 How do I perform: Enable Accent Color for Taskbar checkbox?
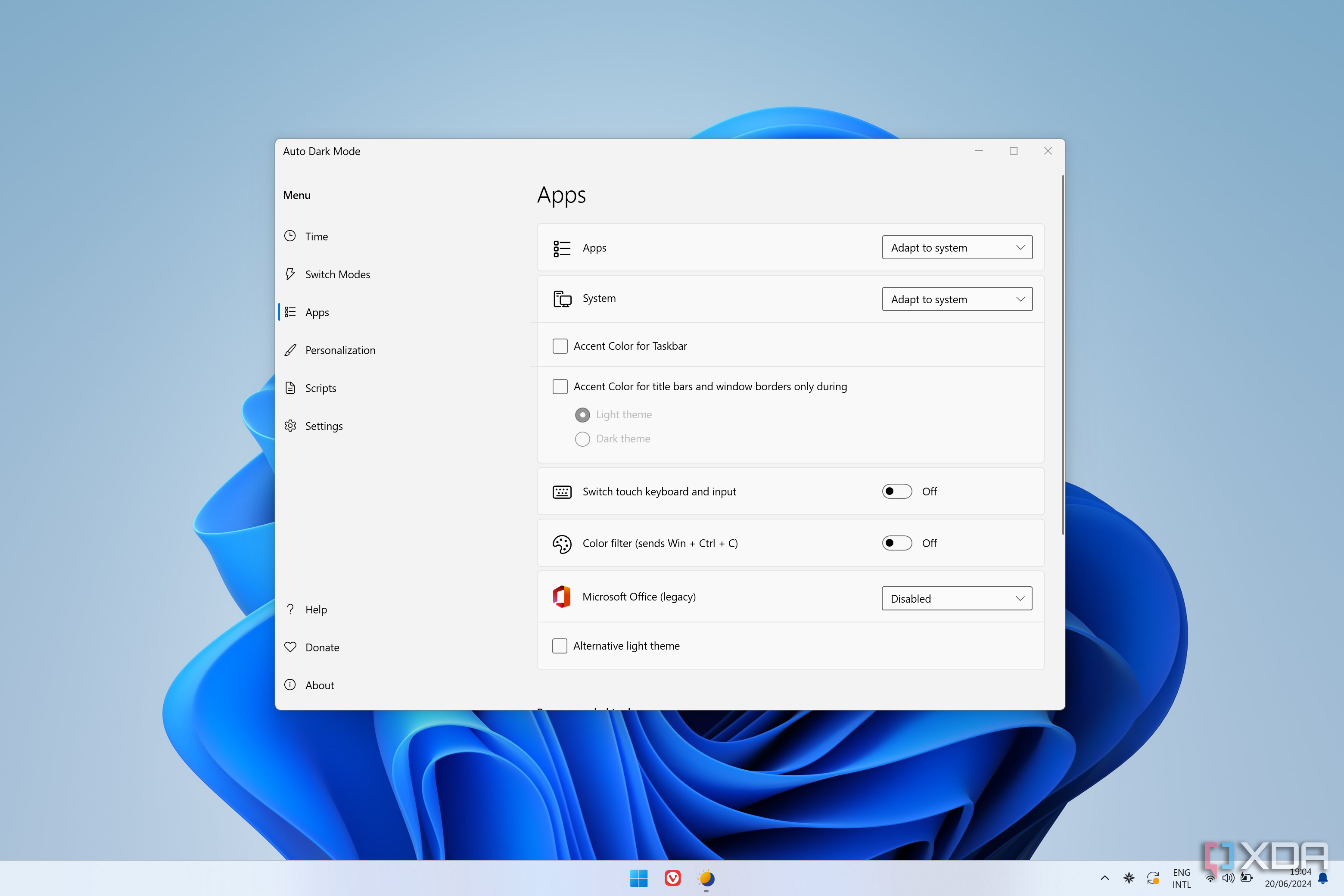point(560,346)
